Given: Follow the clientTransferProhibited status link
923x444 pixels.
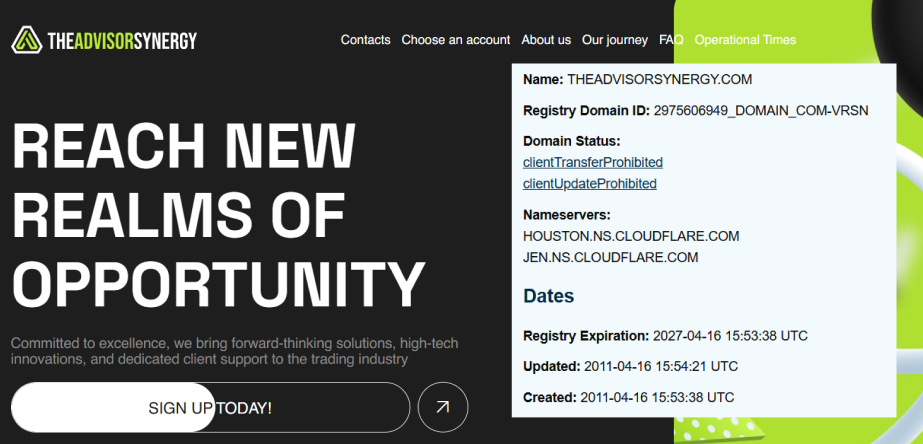Looking at the screenshot, I should click(593, 162).
